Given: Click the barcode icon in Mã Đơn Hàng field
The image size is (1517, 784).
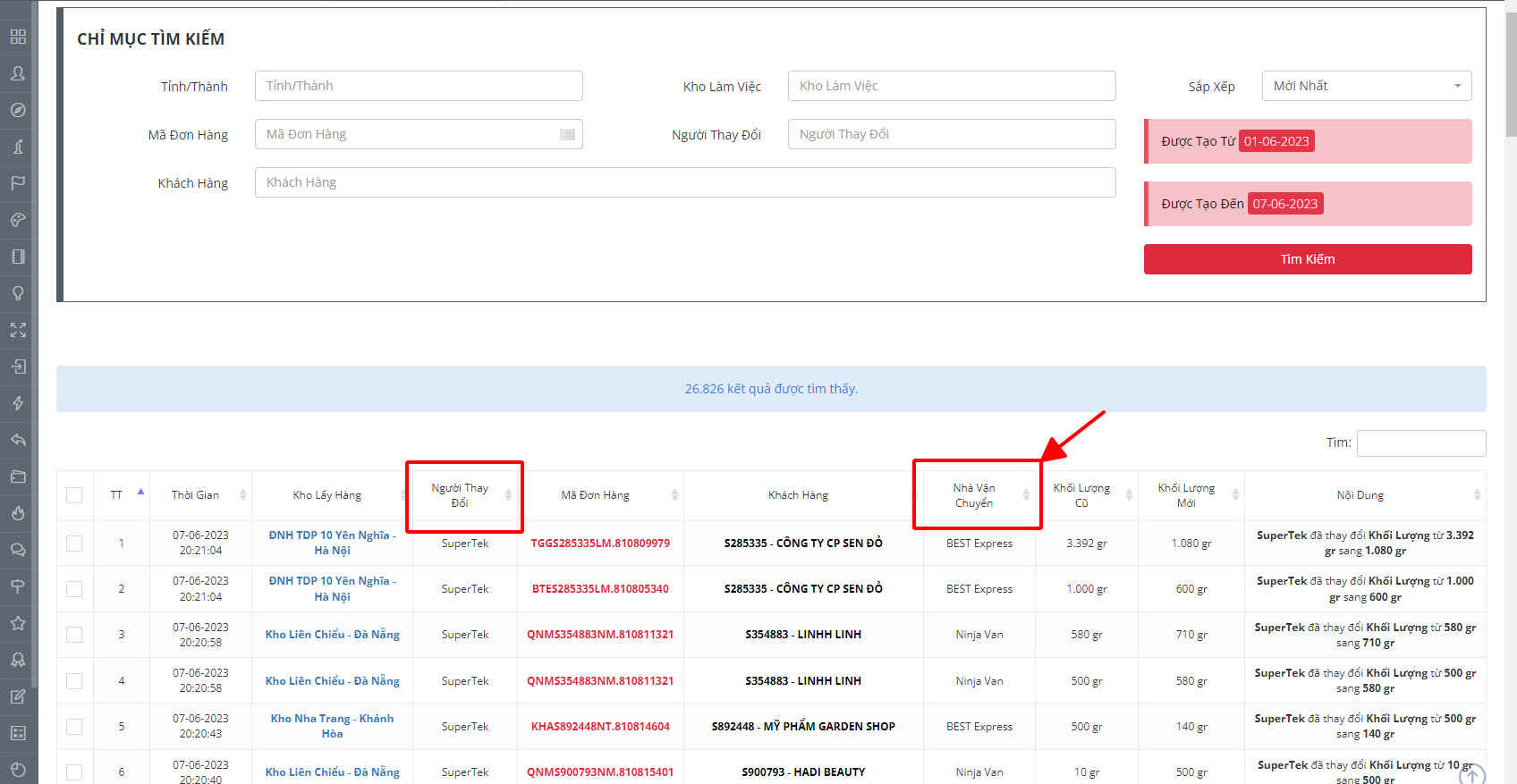Looking at the screenshot, I should click(x=567, y=134).
